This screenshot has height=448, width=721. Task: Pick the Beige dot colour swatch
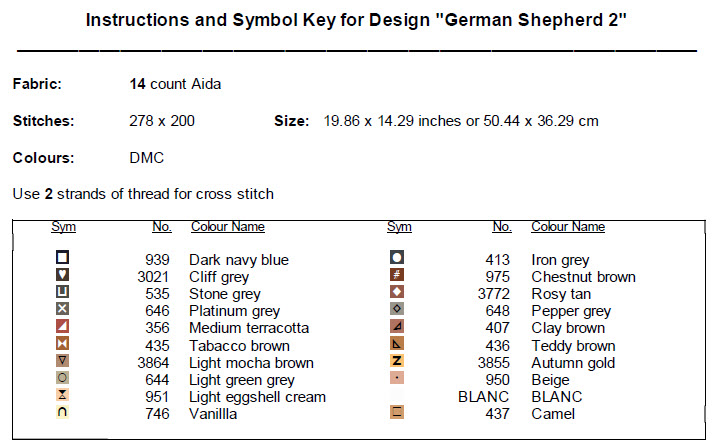click(x=396, y=378)
